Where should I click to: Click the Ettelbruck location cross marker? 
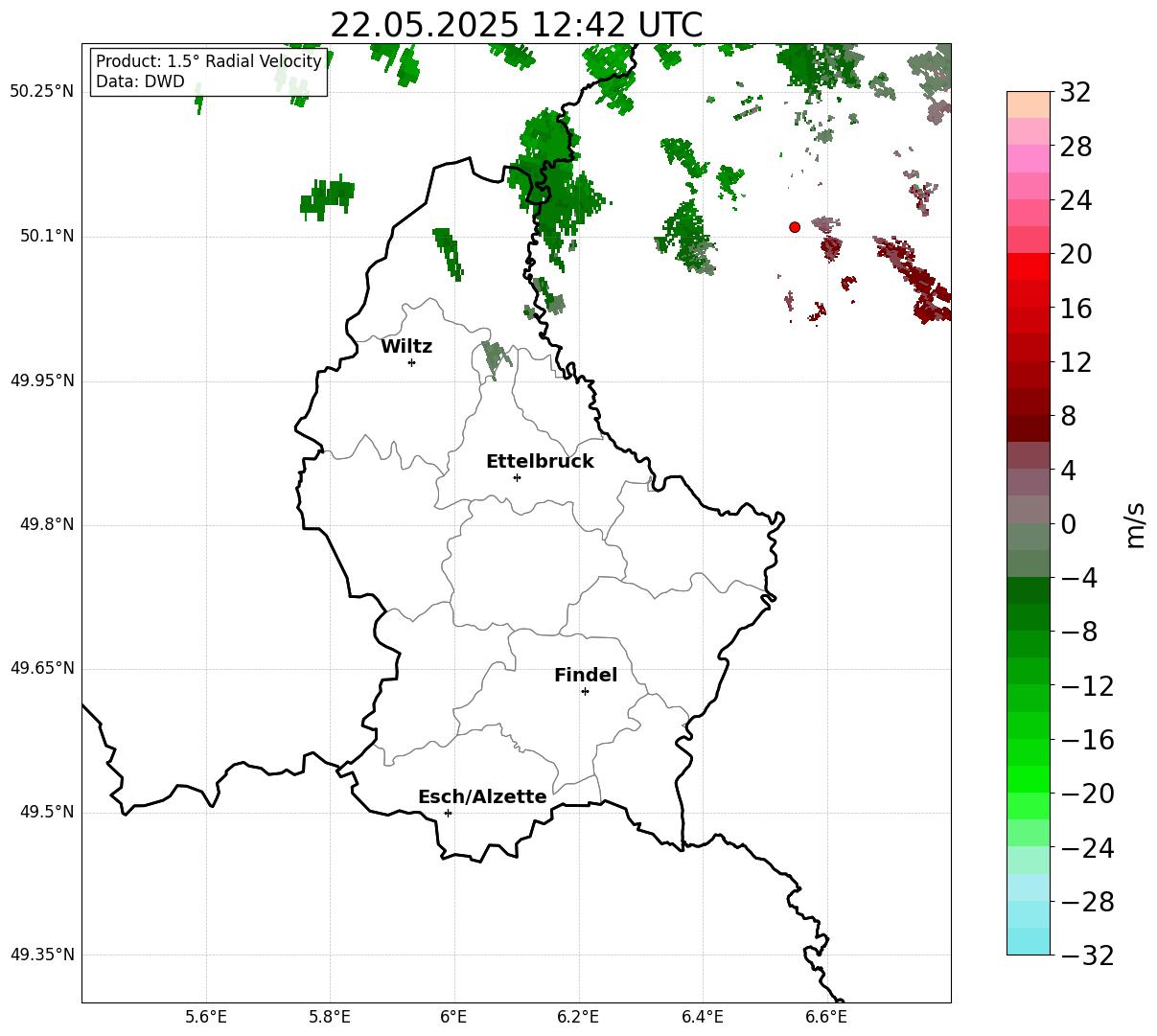coord(517,477)
